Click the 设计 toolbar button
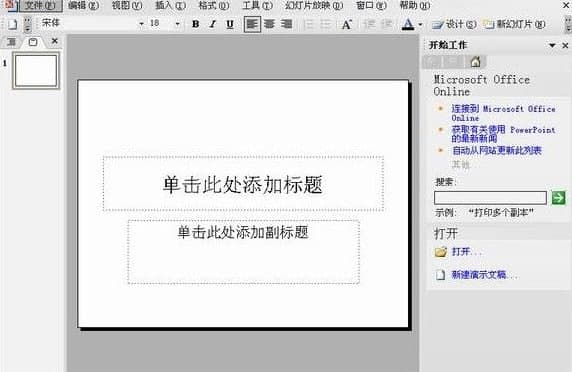572x372 pixels. pyautogui.click(x=455, y=24)
